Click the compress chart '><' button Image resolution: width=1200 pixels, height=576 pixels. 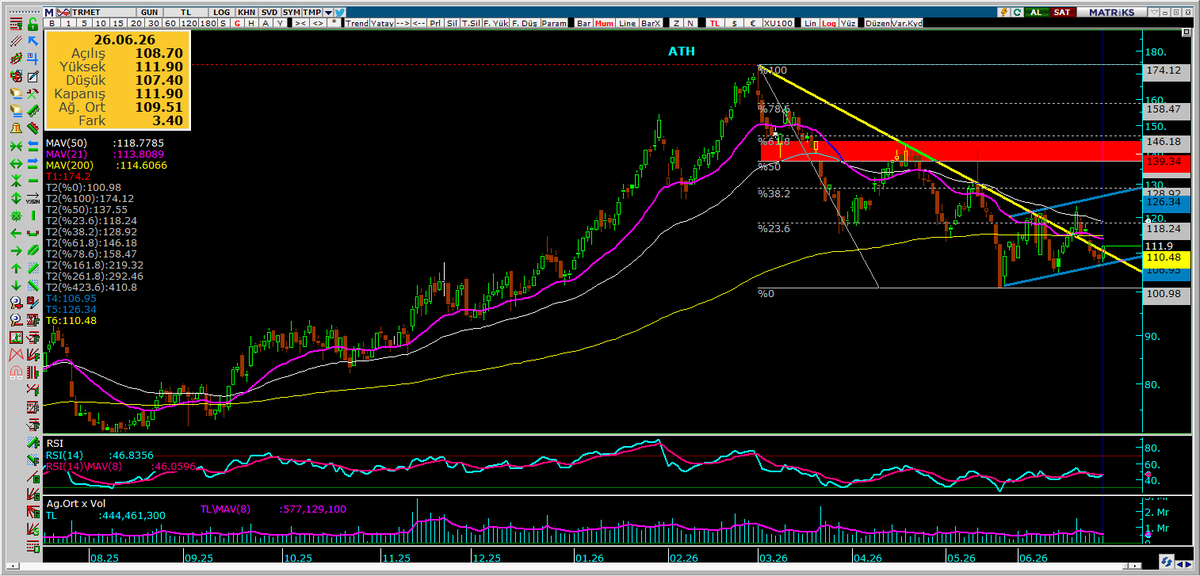coord(300,23)
